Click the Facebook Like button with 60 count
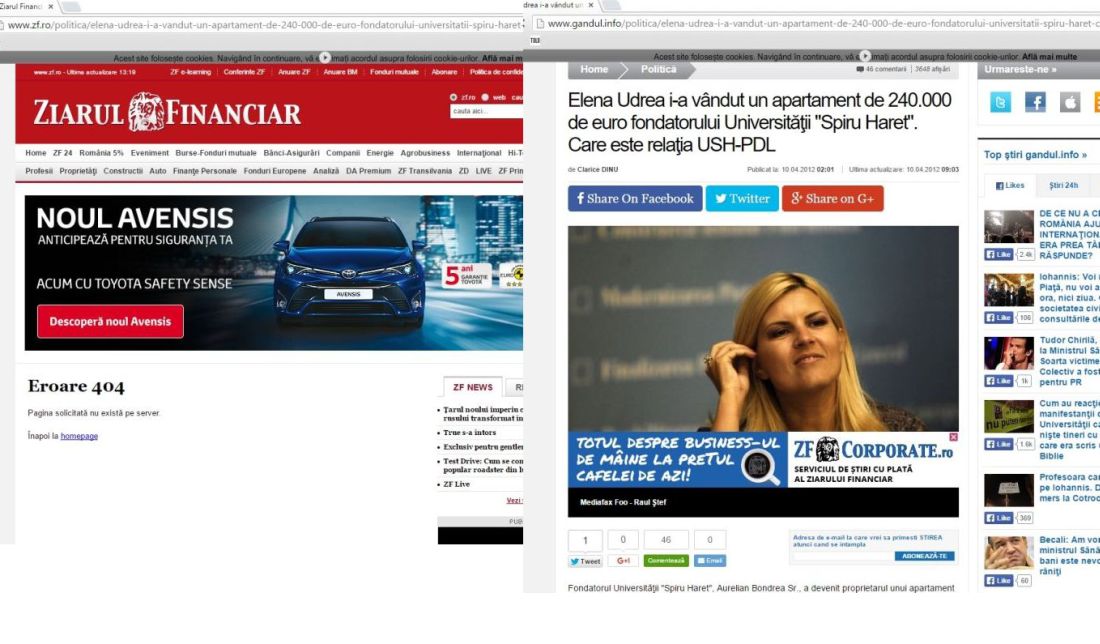1100x644 pixels. pos(999,580)
